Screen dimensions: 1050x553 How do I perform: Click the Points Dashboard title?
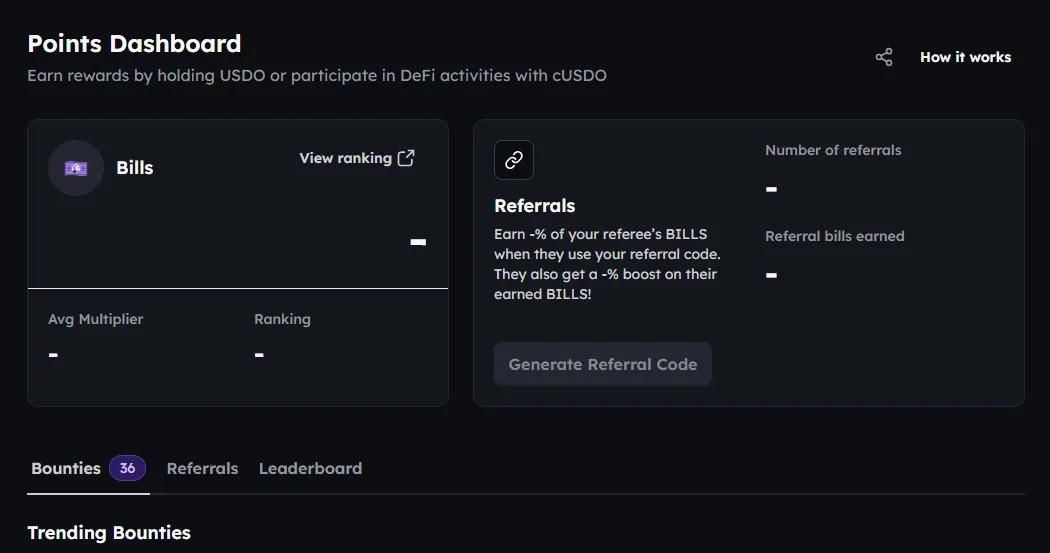coord(134,44)
